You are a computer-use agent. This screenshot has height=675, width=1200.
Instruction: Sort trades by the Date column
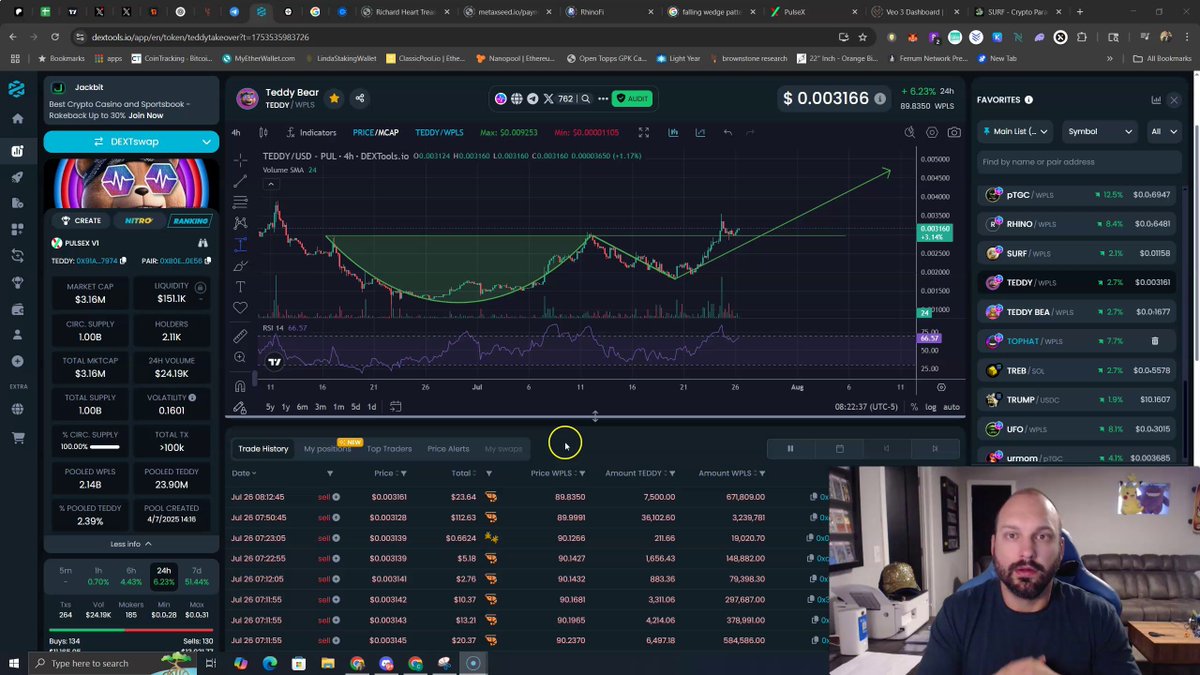pyautogui.click(x=243, y=473)
